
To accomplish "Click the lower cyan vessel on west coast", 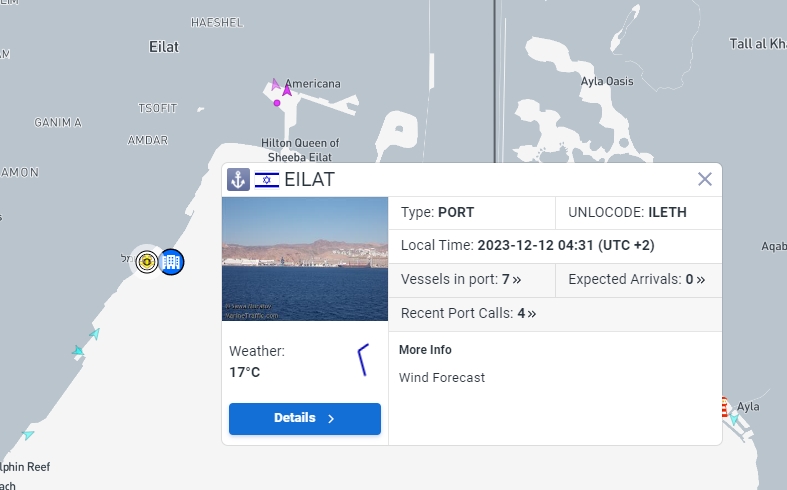I will coord(78,351).
